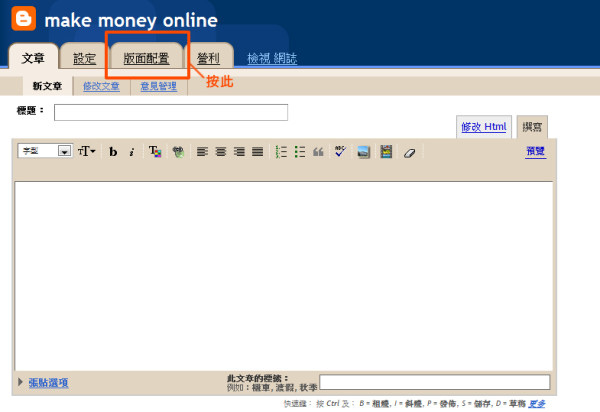The width and height of the screenshot is (600, 412).
Task: Click the 預覽 preview link
Action: click(535, 151)
